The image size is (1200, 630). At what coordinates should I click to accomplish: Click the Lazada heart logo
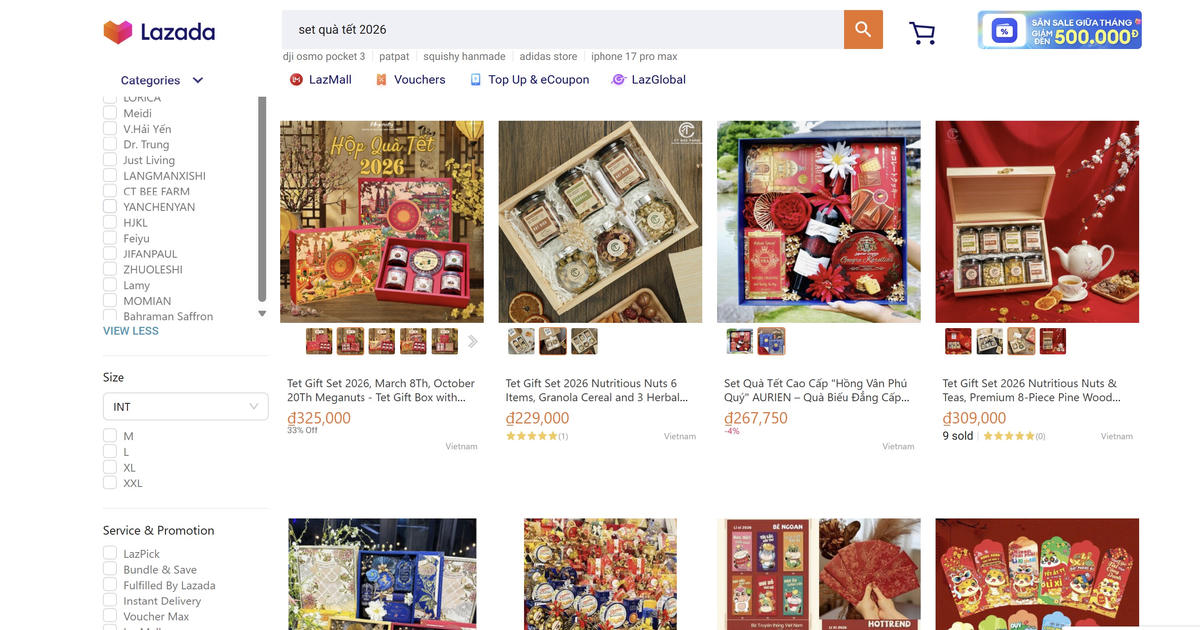[118, 31]
